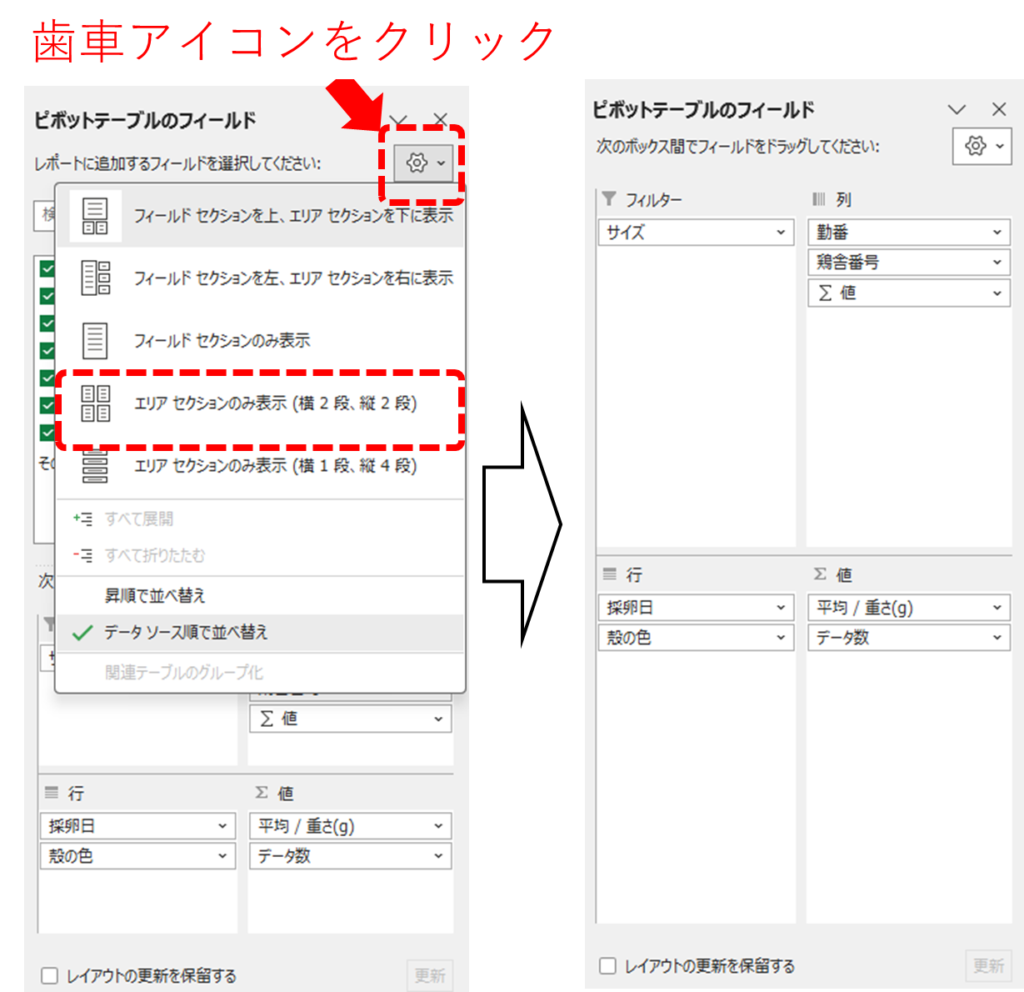The image size is (1024, 992).
Task: Open the '鶏舎番号' column field dropdown
Action: [996, 263]
